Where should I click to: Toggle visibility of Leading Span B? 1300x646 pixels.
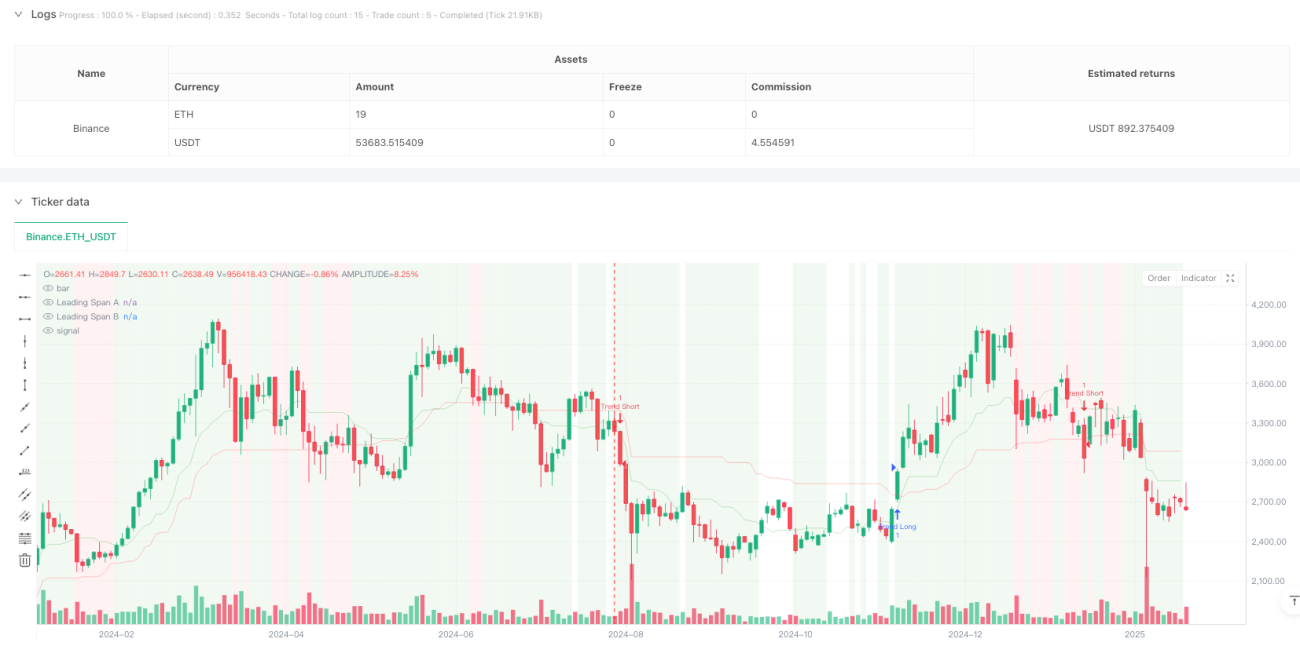47,316
